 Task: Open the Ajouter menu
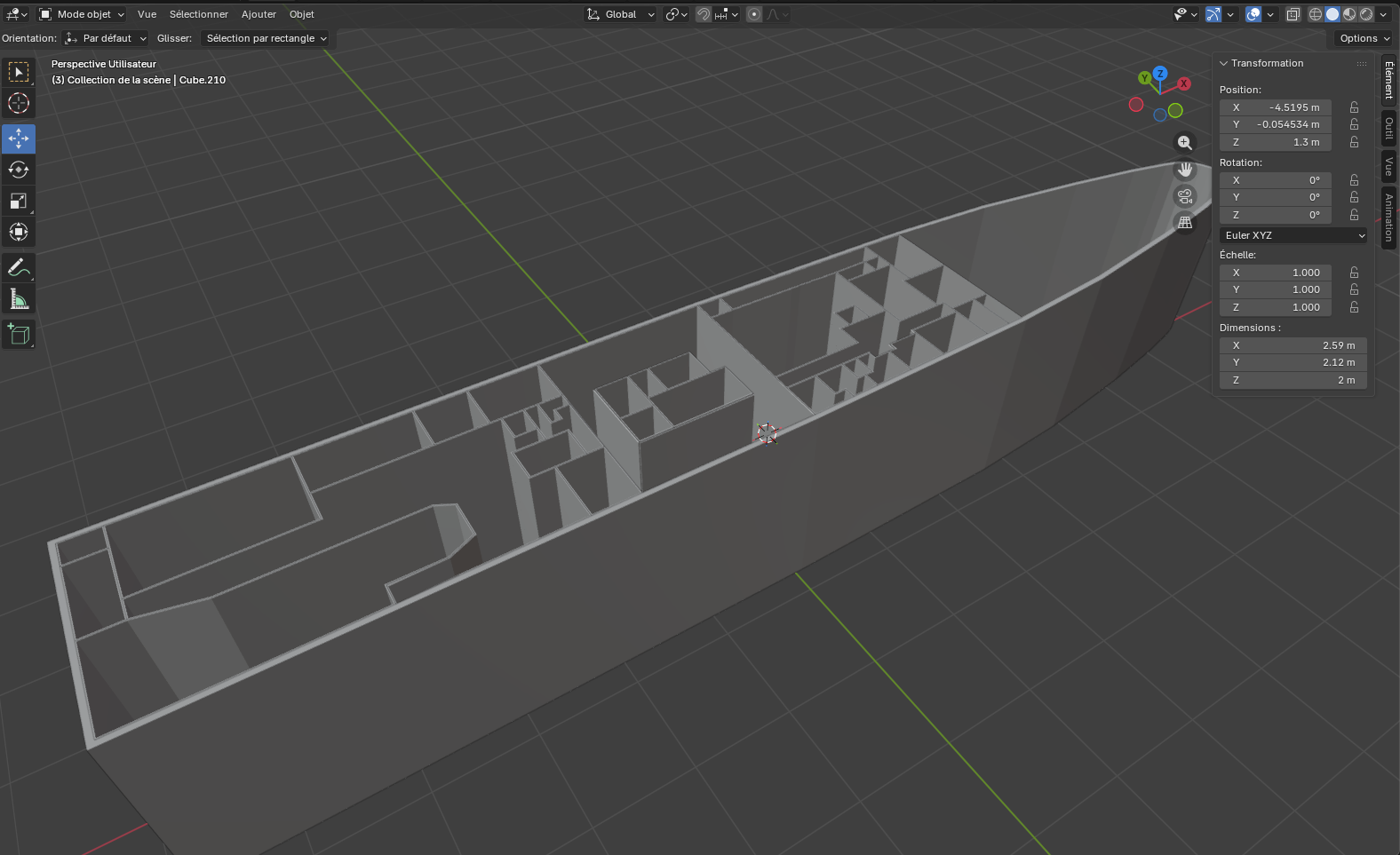[x=259, y=14]
